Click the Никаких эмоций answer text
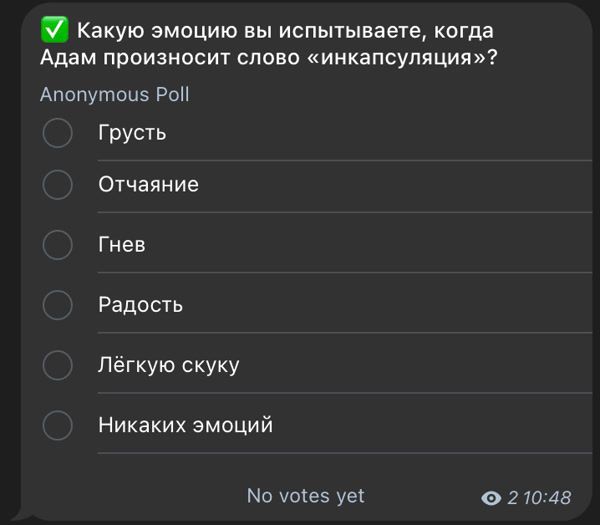Viewport: 600px width, 525px height. click(185, 425)
